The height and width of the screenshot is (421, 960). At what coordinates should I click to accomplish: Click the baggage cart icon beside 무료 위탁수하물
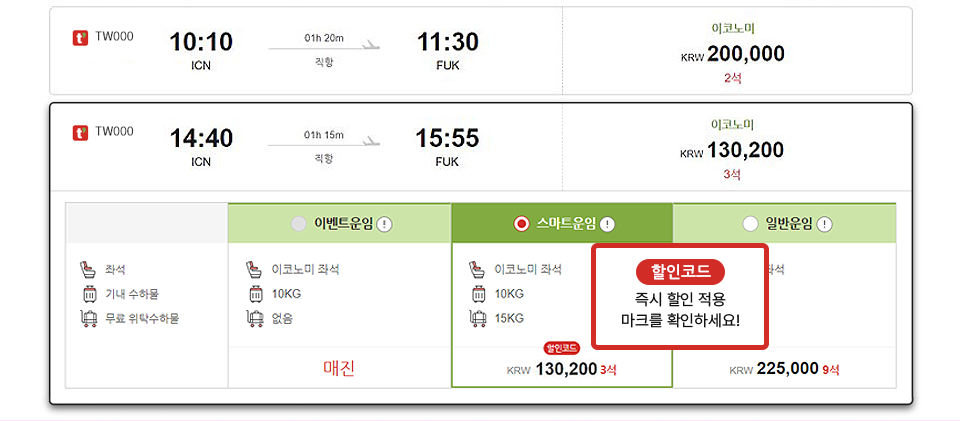pyautogui.click(x=87, y=318)
